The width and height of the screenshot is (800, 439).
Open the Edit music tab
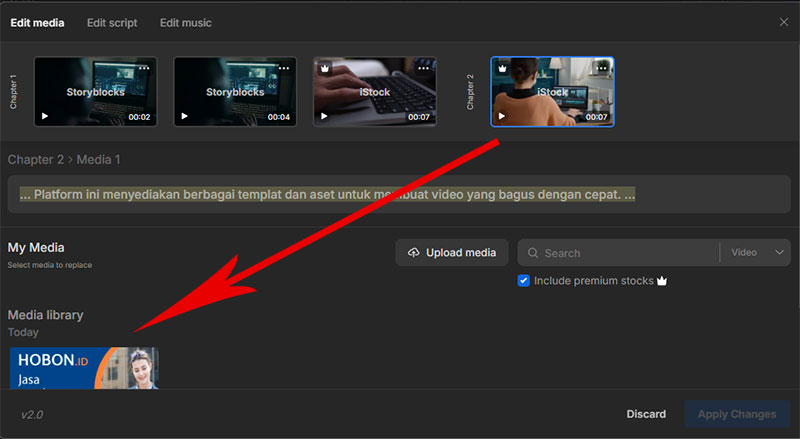click(185, 23)
